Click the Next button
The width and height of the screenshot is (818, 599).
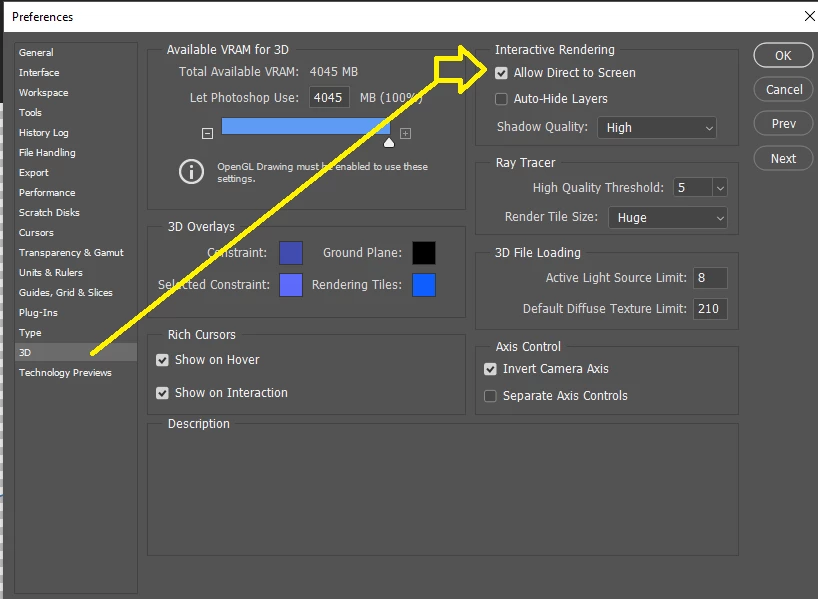pyautogui.click(x=783, y=159)
